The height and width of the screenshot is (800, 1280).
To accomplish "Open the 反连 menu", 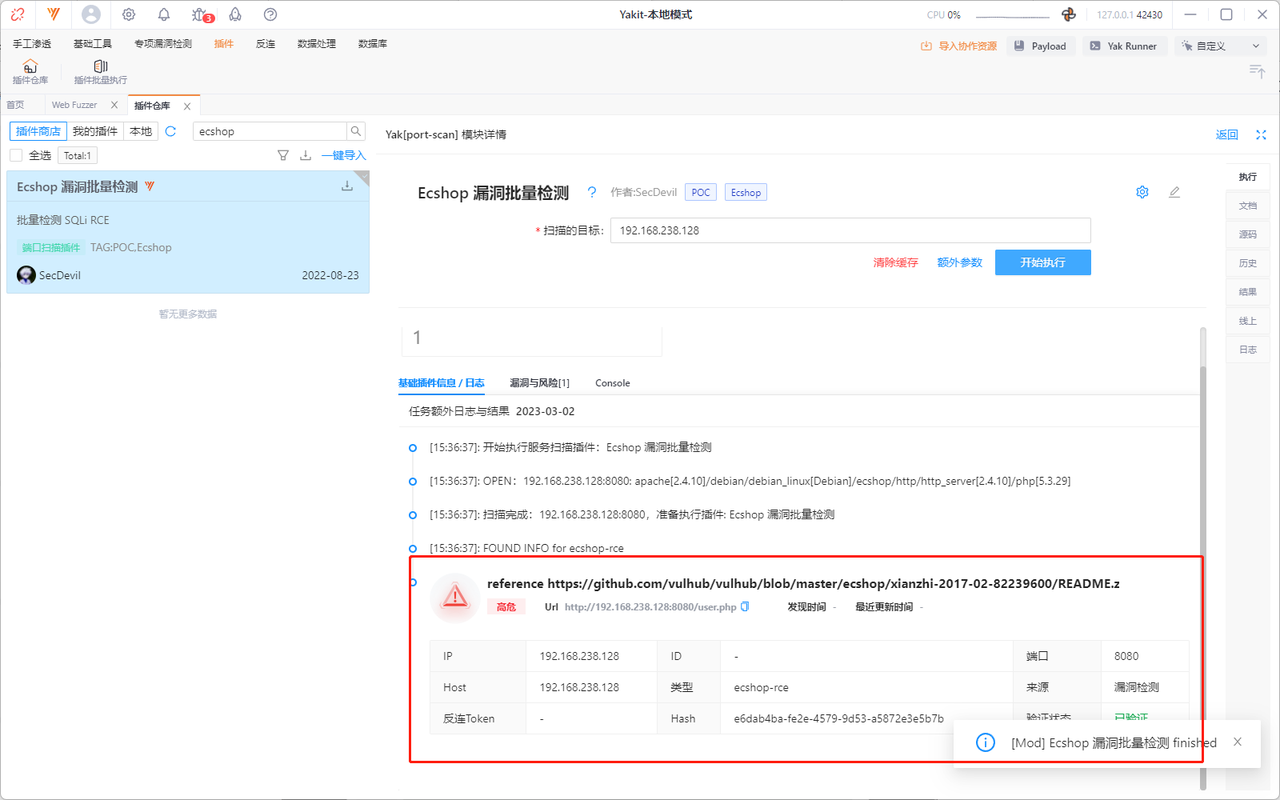I will 265,44.
